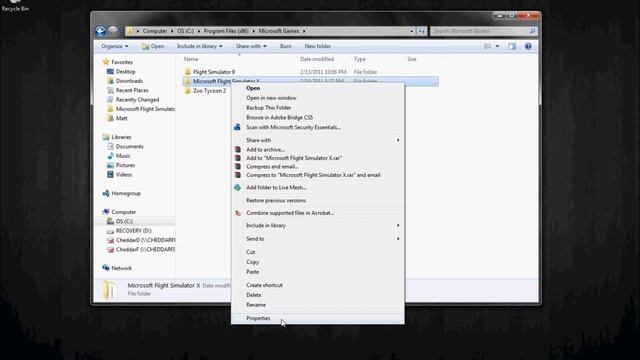Click the search magnifier icon
Image resolution: width=640 pixels, height=360 pixels.
pos(532,31)
